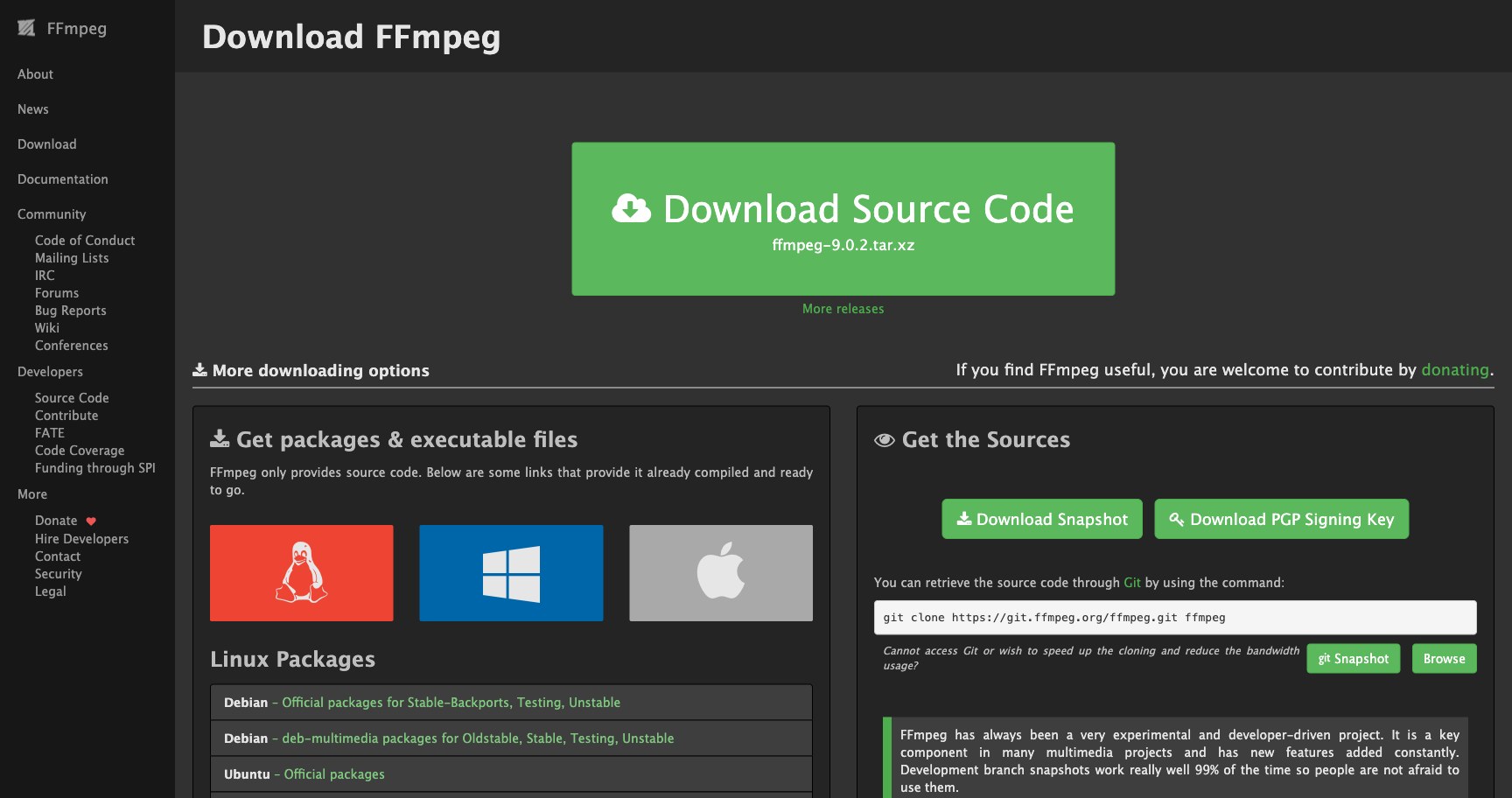The image size is (1512, 798).
Task: Open the More releases link
Action: click(843, 309)
